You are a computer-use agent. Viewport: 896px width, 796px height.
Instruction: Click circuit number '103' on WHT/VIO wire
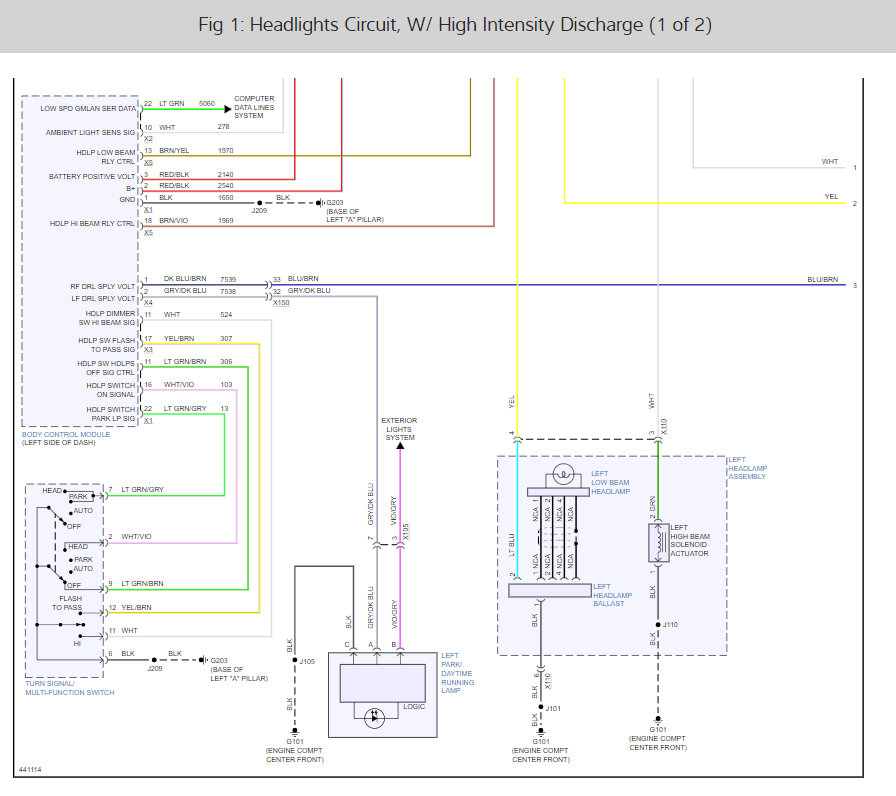226,385
